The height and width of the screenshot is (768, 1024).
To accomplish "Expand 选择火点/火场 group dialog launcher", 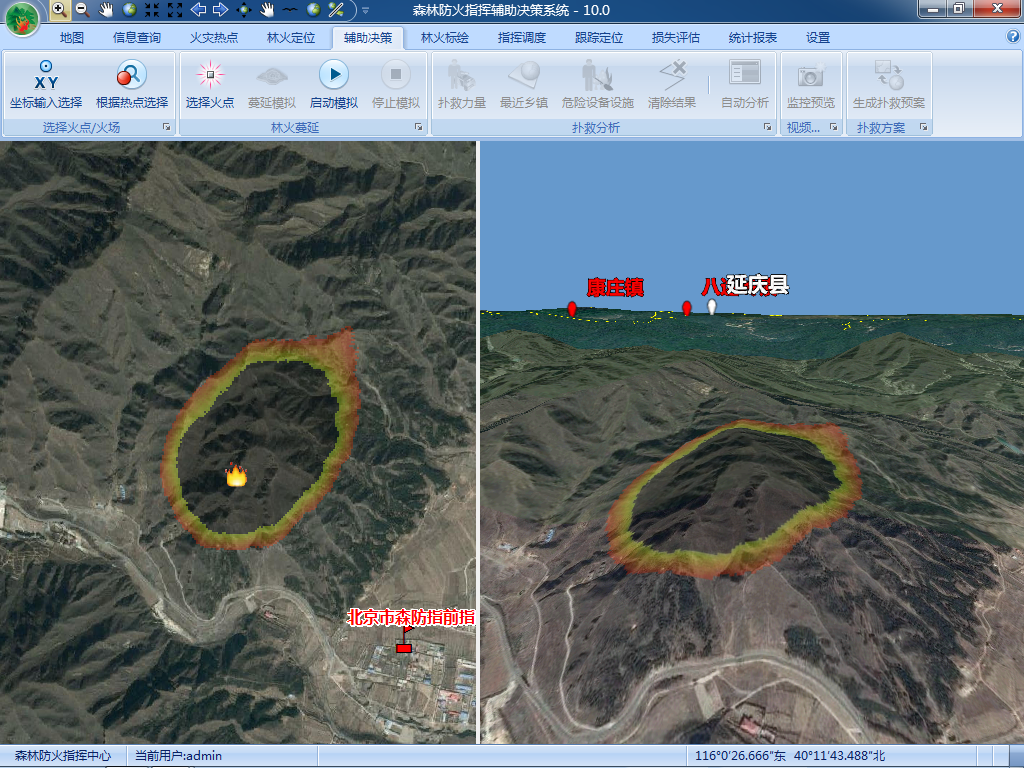I will (167, 127).
